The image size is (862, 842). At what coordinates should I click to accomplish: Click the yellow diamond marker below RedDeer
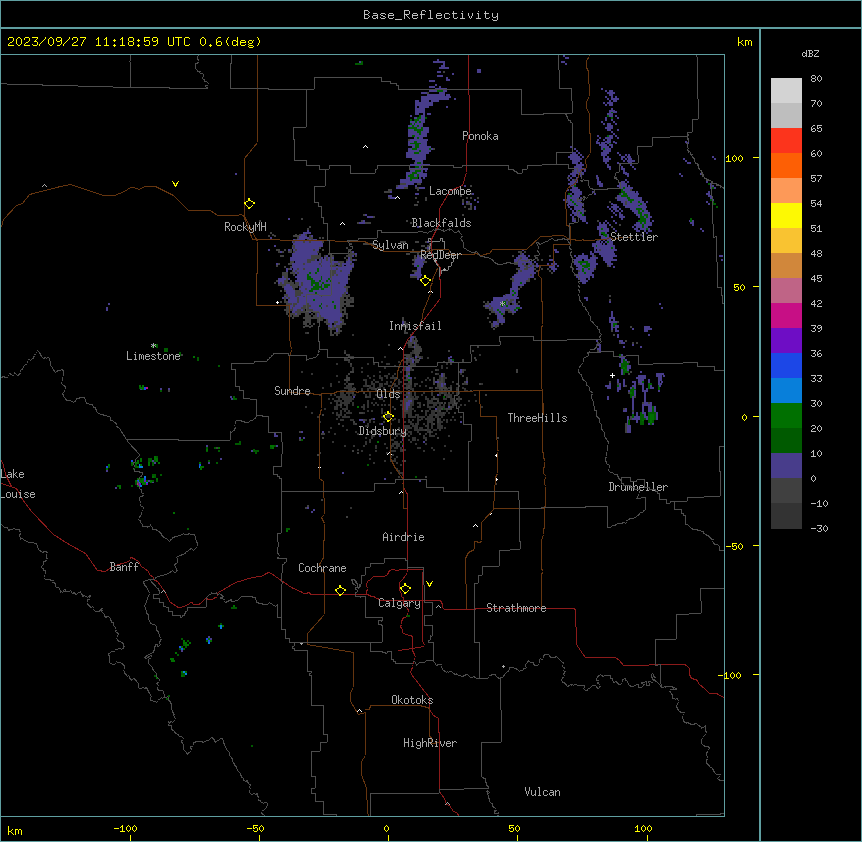click(x=426, y=281)
